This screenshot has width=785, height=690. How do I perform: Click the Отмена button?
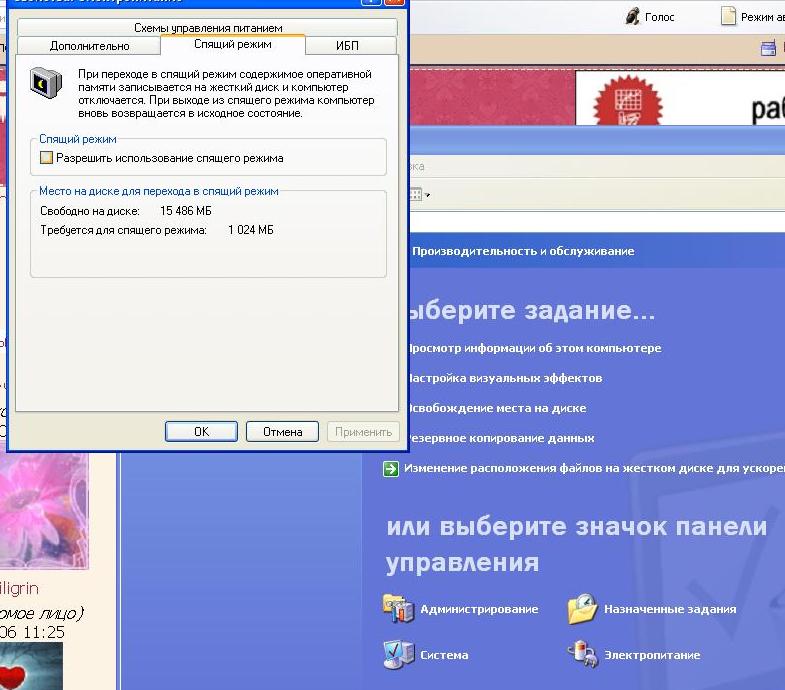point(282,432)
